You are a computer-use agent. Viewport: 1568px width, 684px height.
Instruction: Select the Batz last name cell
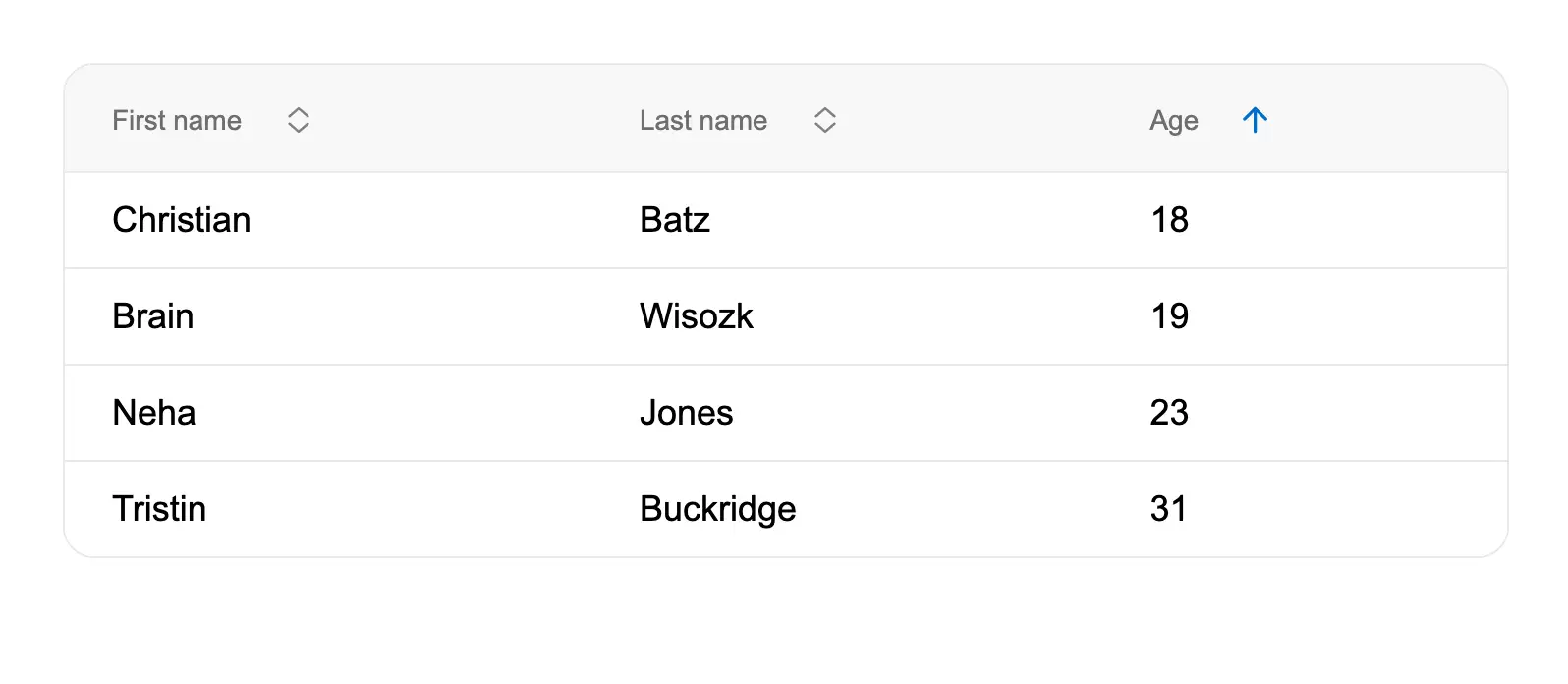coord(675,220)
